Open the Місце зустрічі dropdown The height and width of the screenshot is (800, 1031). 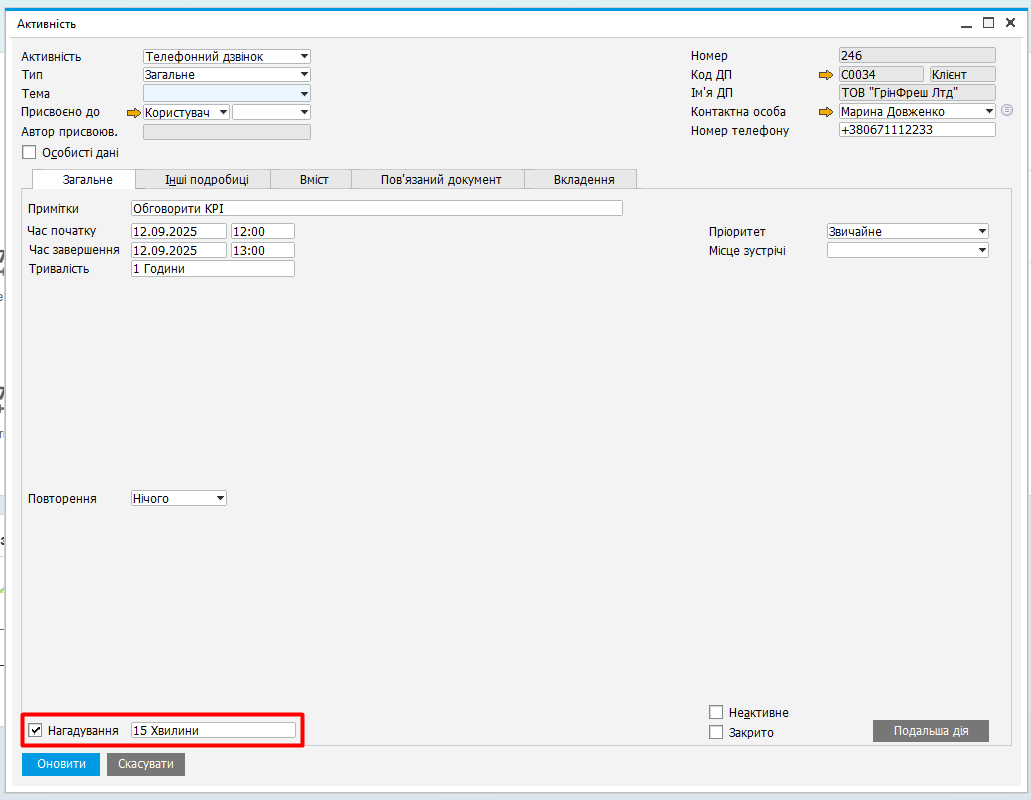(x=982, y=251)
